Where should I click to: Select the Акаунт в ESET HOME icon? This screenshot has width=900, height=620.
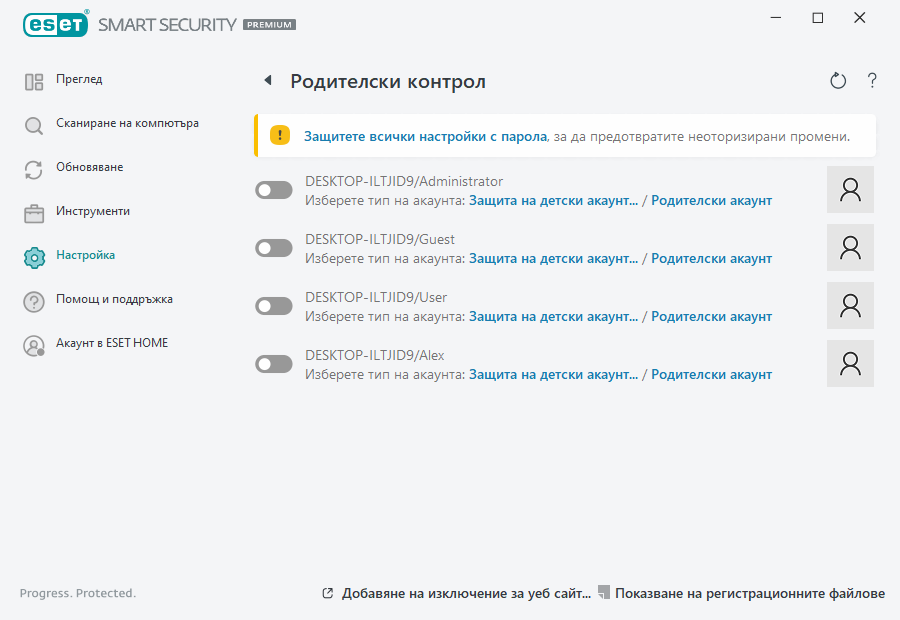point(34,342)
